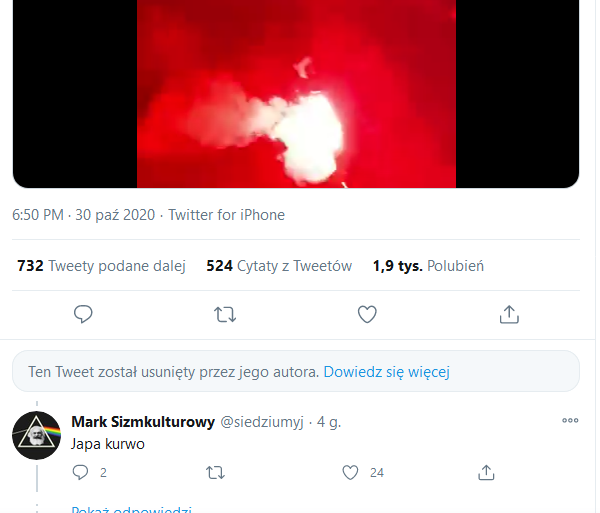Retweet Mark Sizmkulturowy's reply
600x513 pixels.
point(216,472)
